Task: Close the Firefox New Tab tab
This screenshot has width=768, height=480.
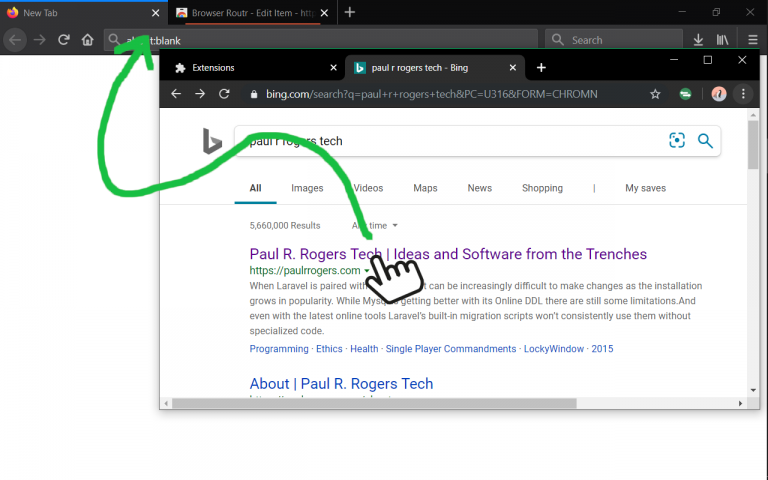Action: point(156,13)
